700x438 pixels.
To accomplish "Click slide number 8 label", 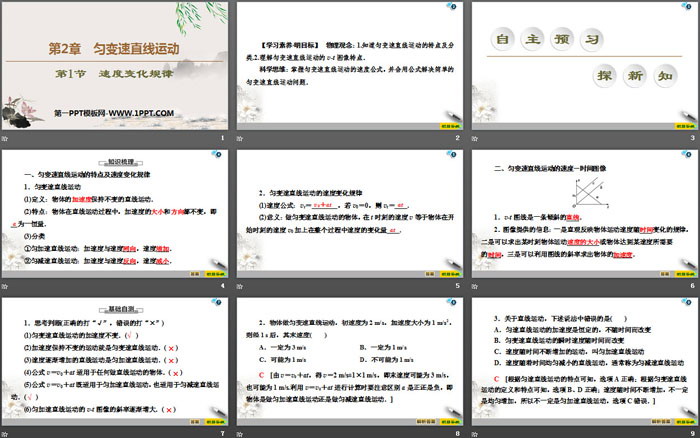I will pos(458,434).
